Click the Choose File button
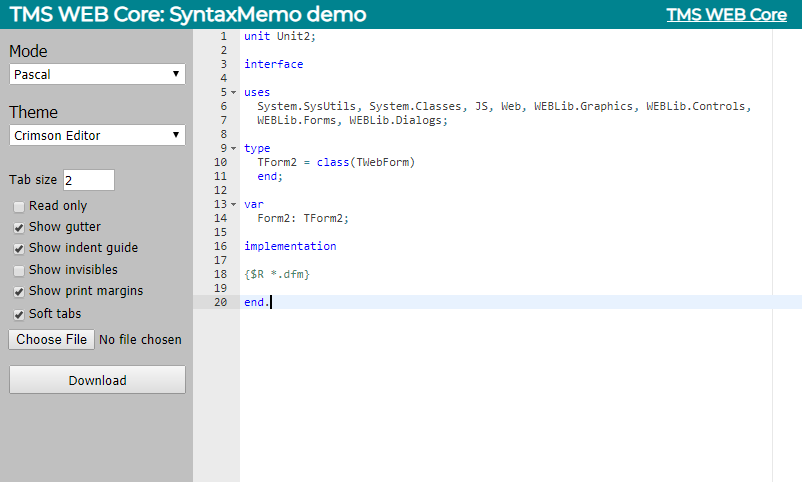The width and height of the screenshot is (802, 482). (52, 339)
